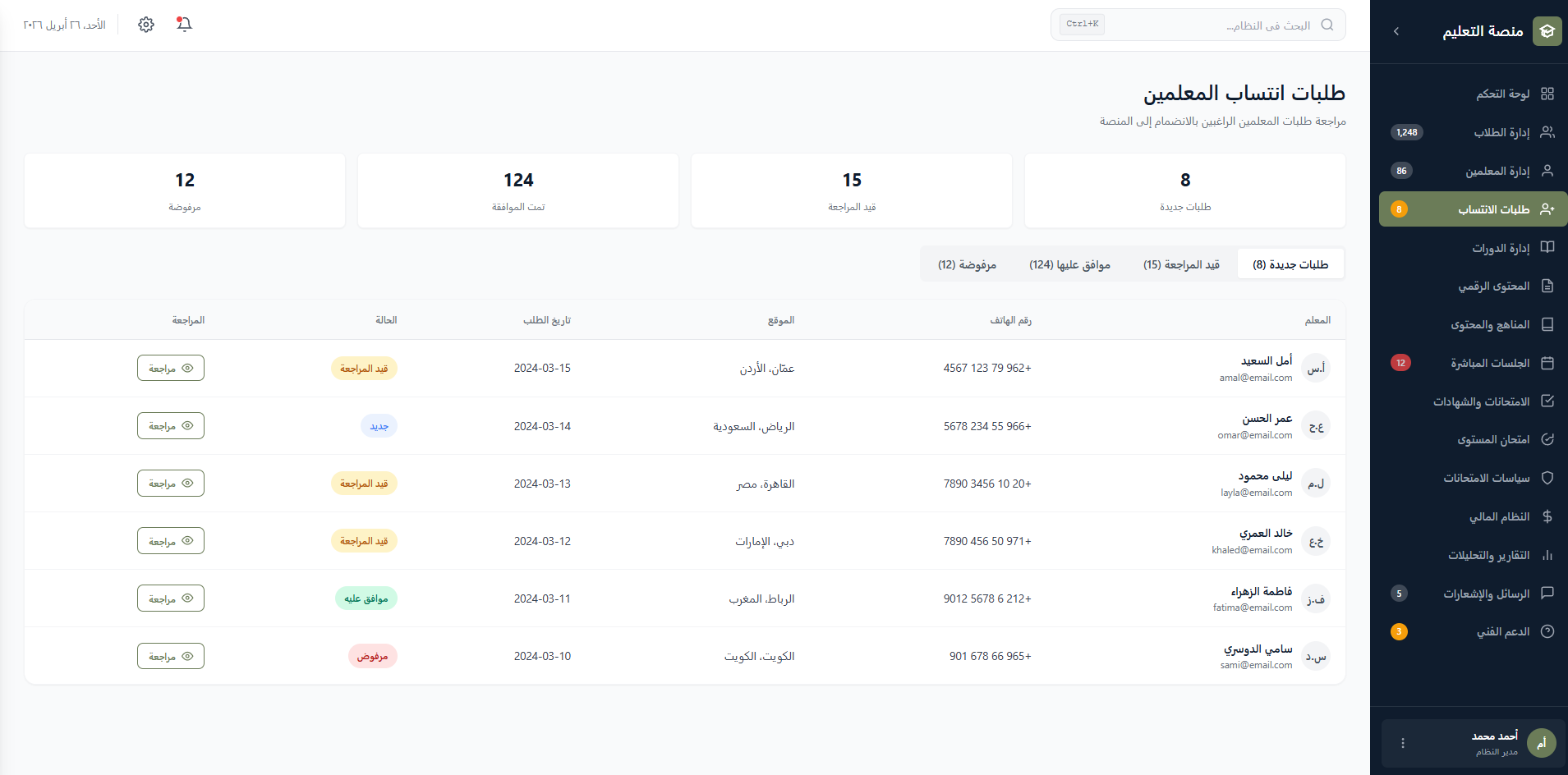Image resolution: width=1568 pixels, height=775 pixels.
Task: Click the إدارة الطلاب students icon
Action: coord(1547,131)
